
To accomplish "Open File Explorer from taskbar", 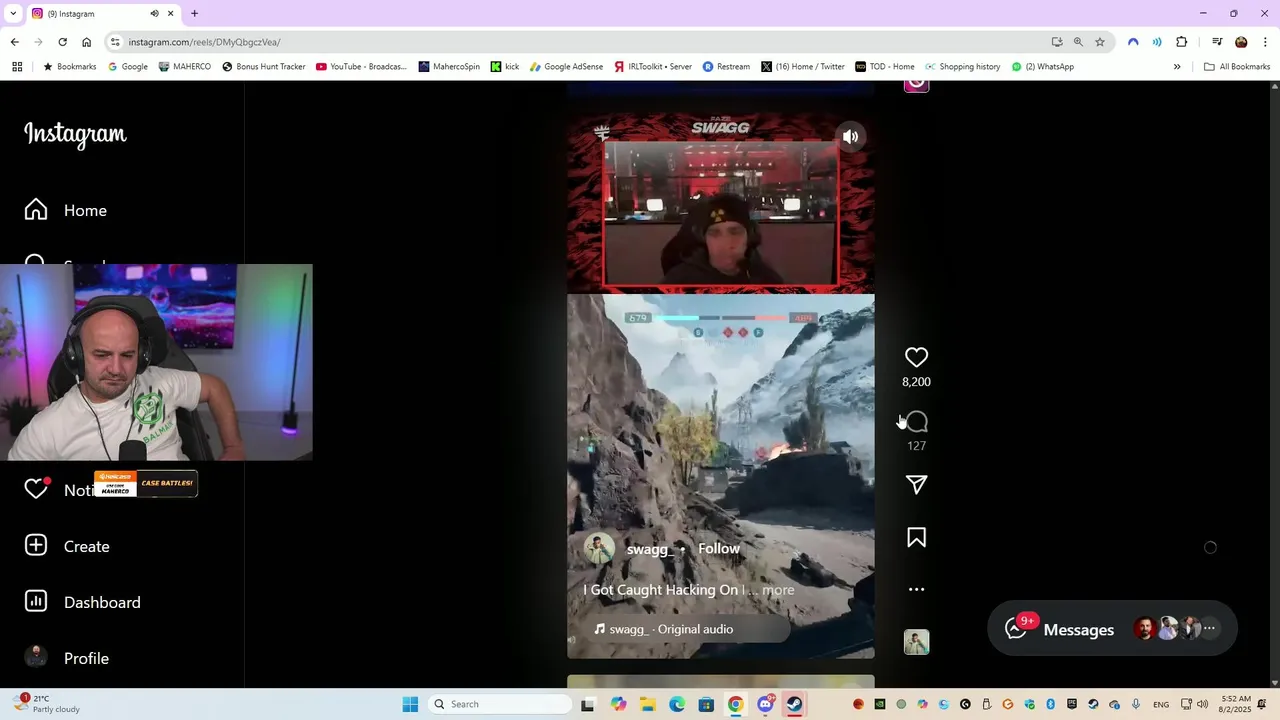I will click(647, 704).
